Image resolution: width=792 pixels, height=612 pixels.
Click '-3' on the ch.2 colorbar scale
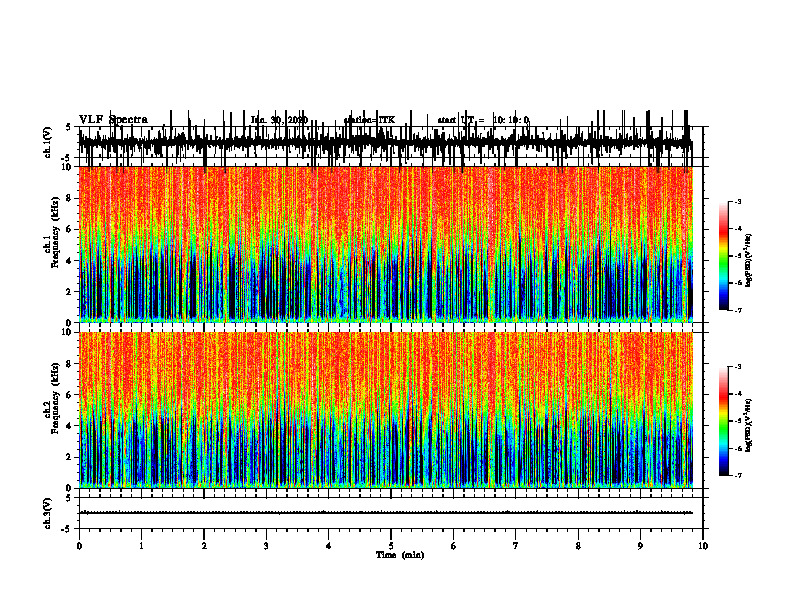coord(738,367)
